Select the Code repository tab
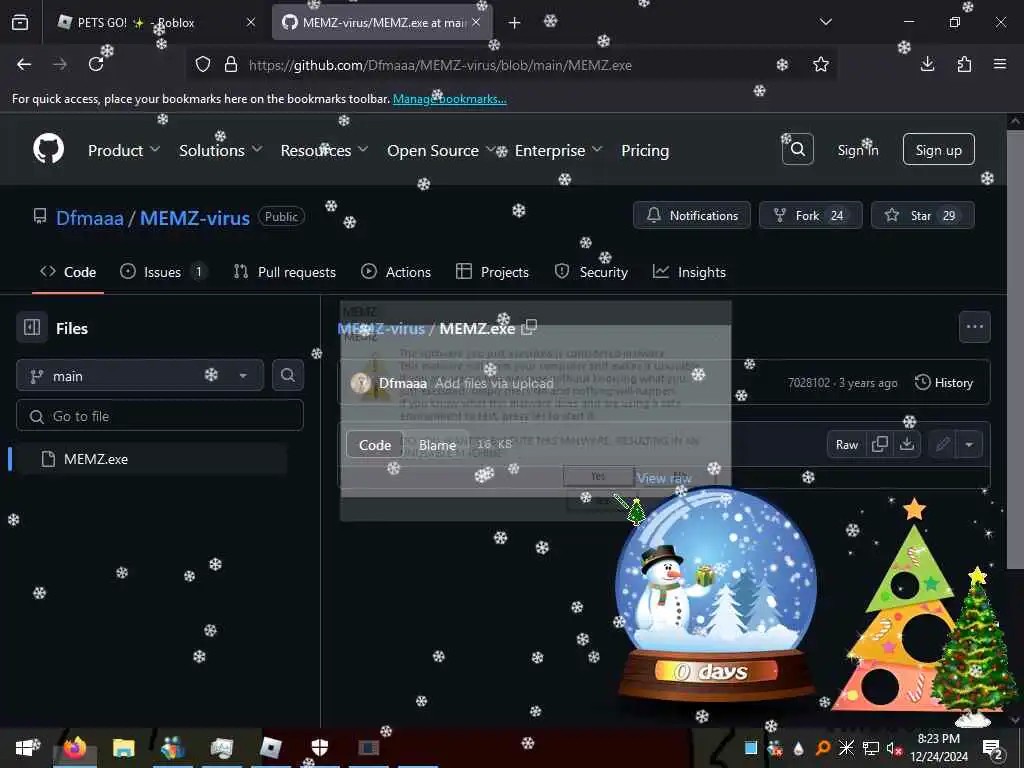1024x768 pixels. [x=68, y=272]
